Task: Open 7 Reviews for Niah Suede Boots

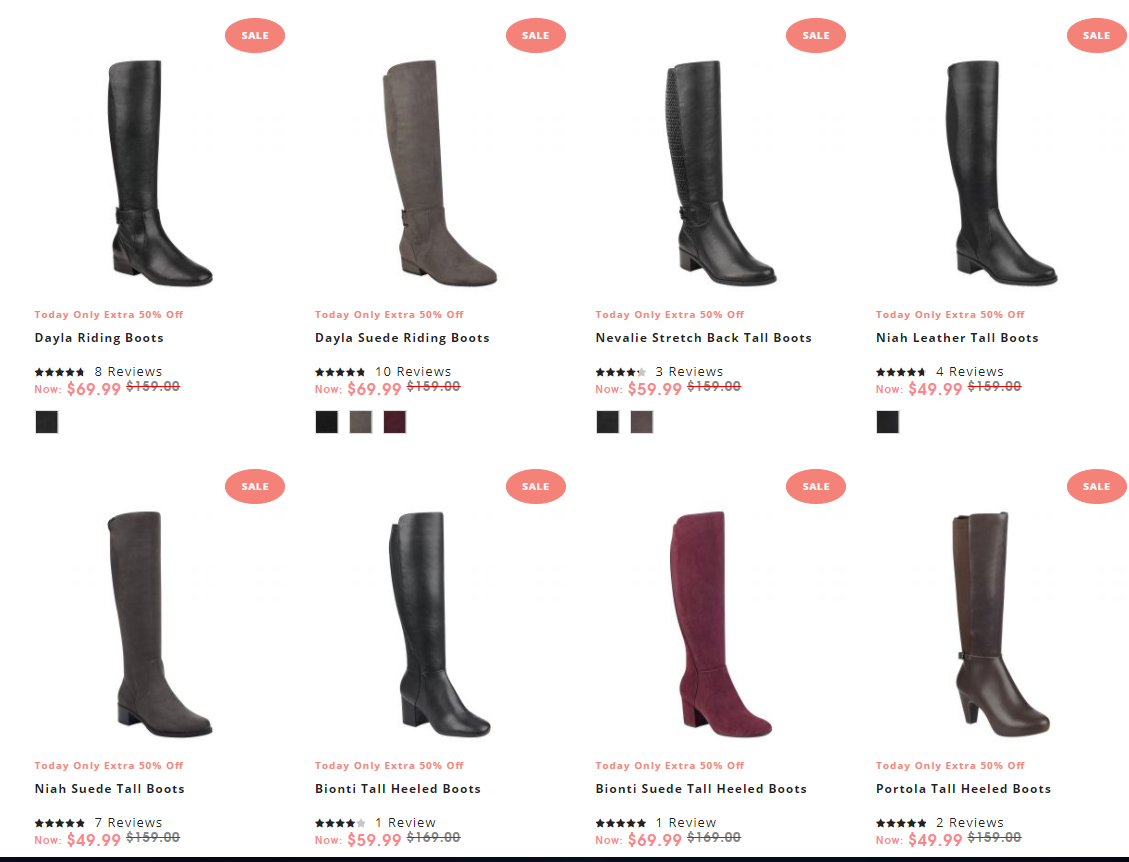Action: tap(128, 822)
